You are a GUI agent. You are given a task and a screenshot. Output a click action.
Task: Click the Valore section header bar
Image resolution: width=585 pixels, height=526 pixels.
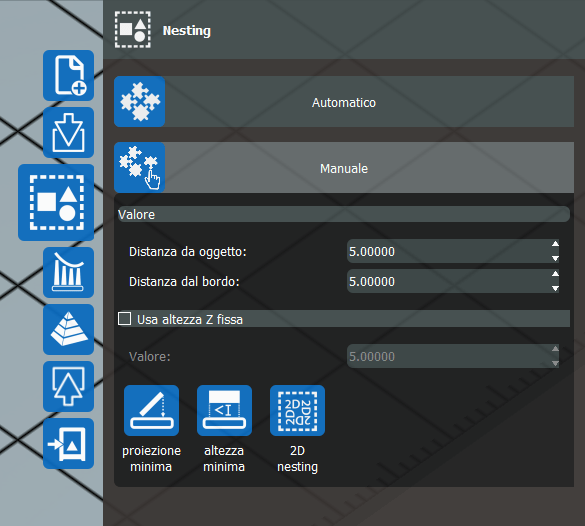[344, 215]
